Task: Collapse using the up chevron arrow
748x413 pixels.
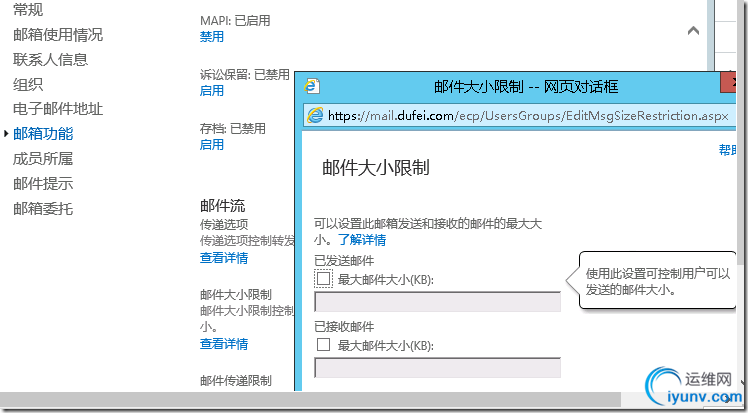Action: (x=693, y=31)
